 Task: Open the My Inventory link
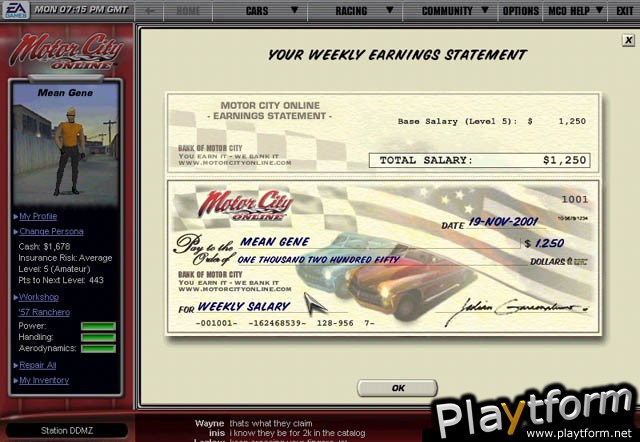44,380
